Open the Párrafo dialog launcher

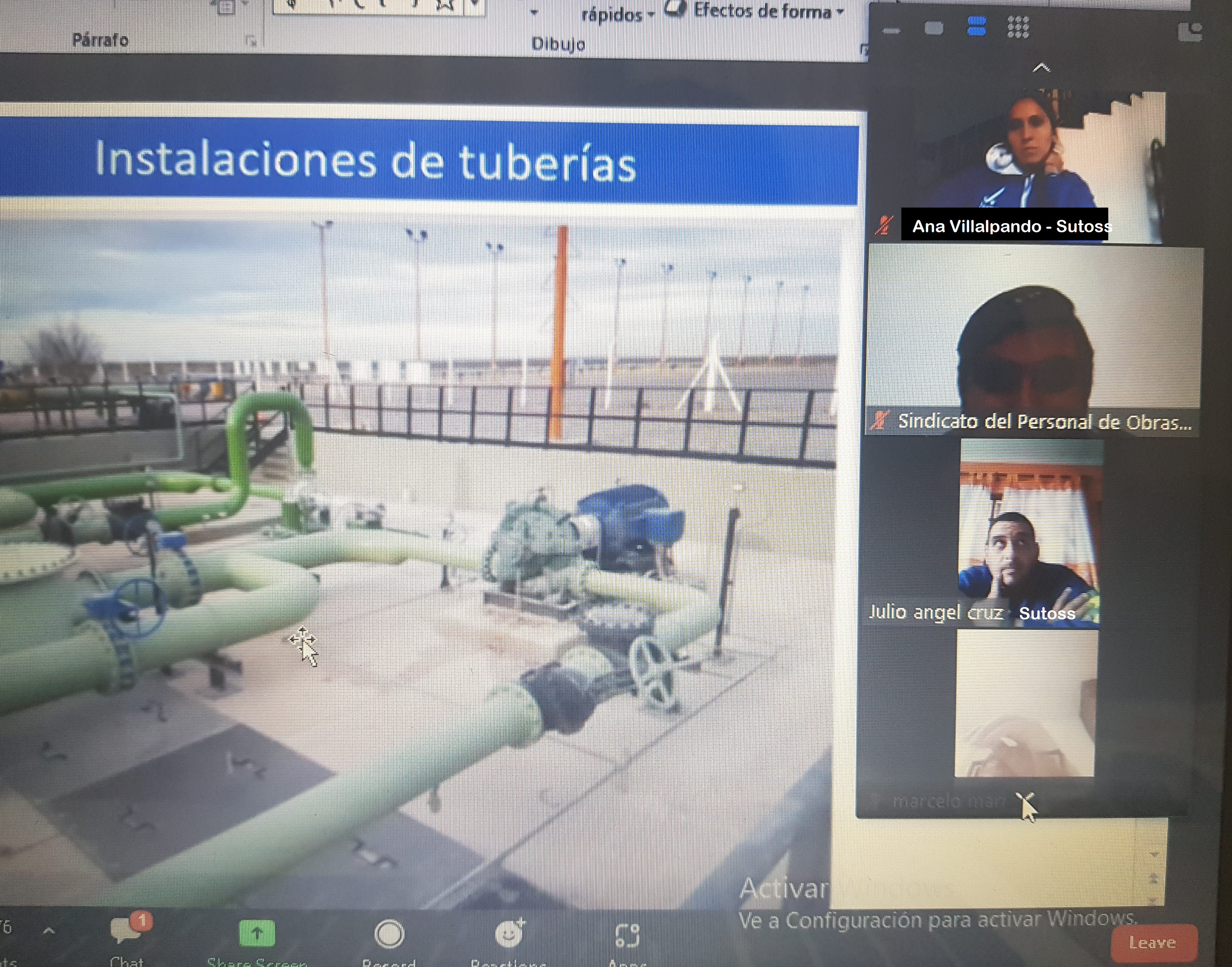[251, 40]
